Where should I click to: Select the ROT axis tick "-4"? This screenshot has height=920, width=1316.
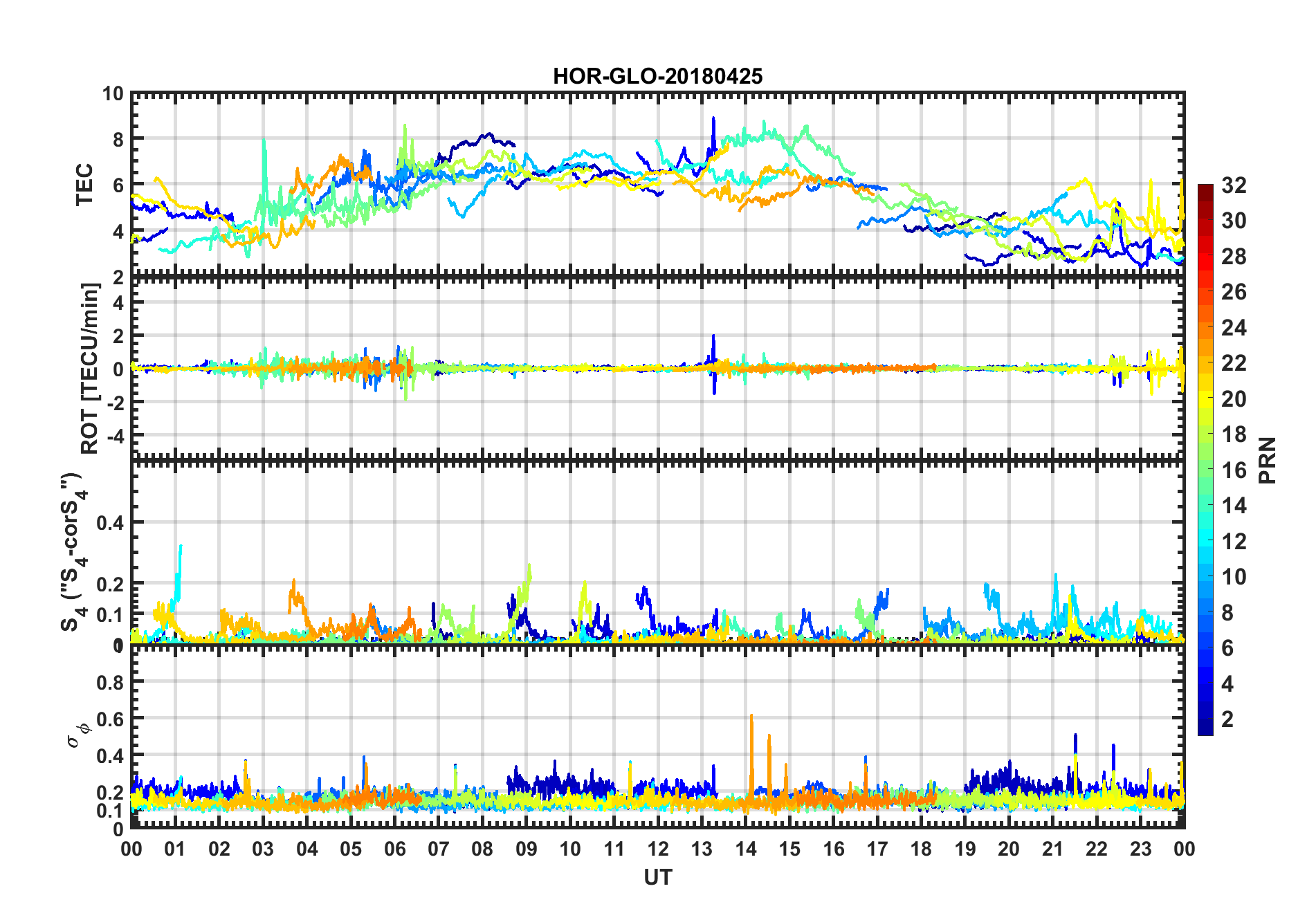[115, 436]
